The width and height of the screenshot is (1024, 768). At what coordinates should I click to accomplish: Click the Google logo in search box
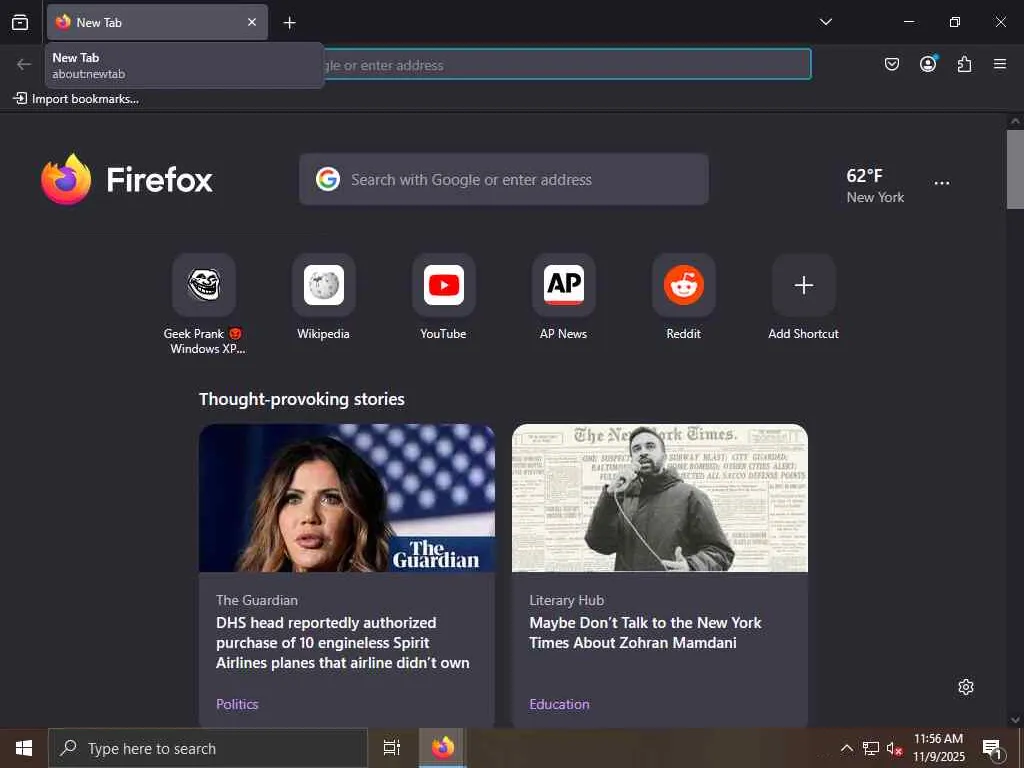[328, 179]
